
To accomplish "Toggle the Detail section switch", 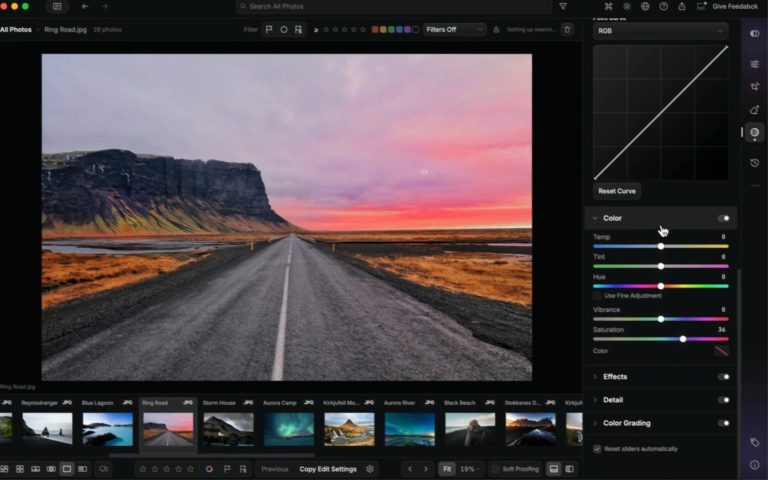I will [723, 400].
